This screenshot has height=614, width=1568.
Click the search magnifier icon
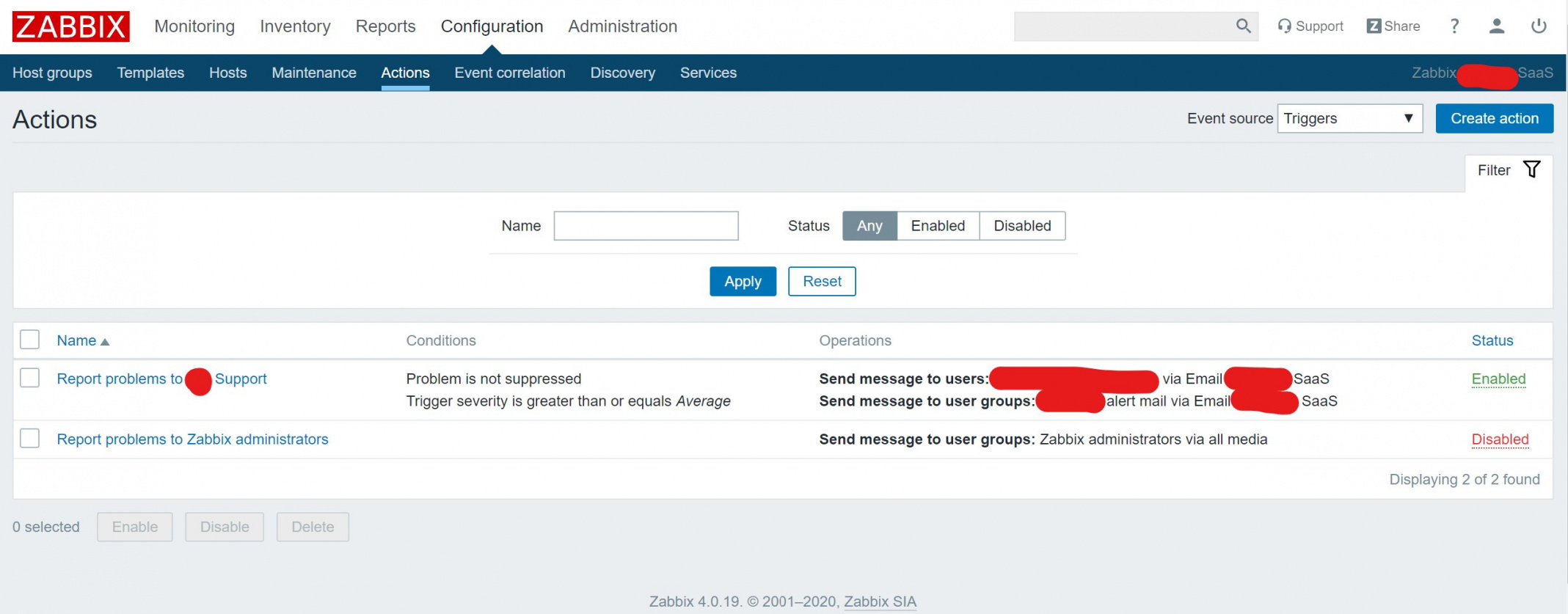pos(1243,26)
